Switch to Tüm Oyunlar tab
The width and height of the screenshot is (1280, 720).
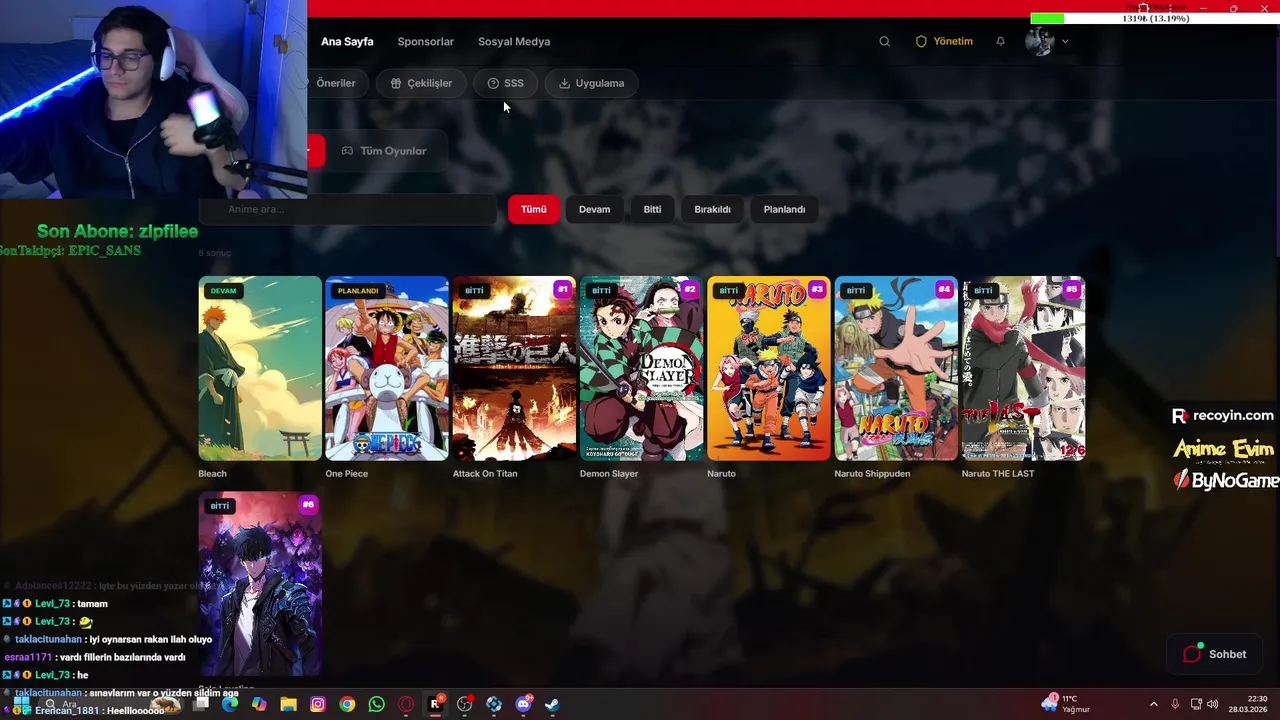(x=384, y=151)
